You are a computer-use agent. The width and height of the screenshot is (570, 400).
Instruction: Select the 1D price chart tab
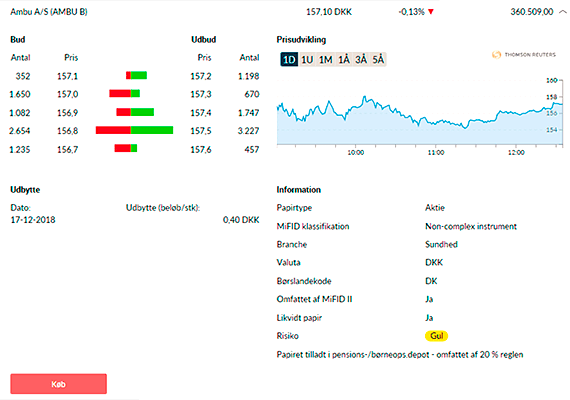click(289, 59)
